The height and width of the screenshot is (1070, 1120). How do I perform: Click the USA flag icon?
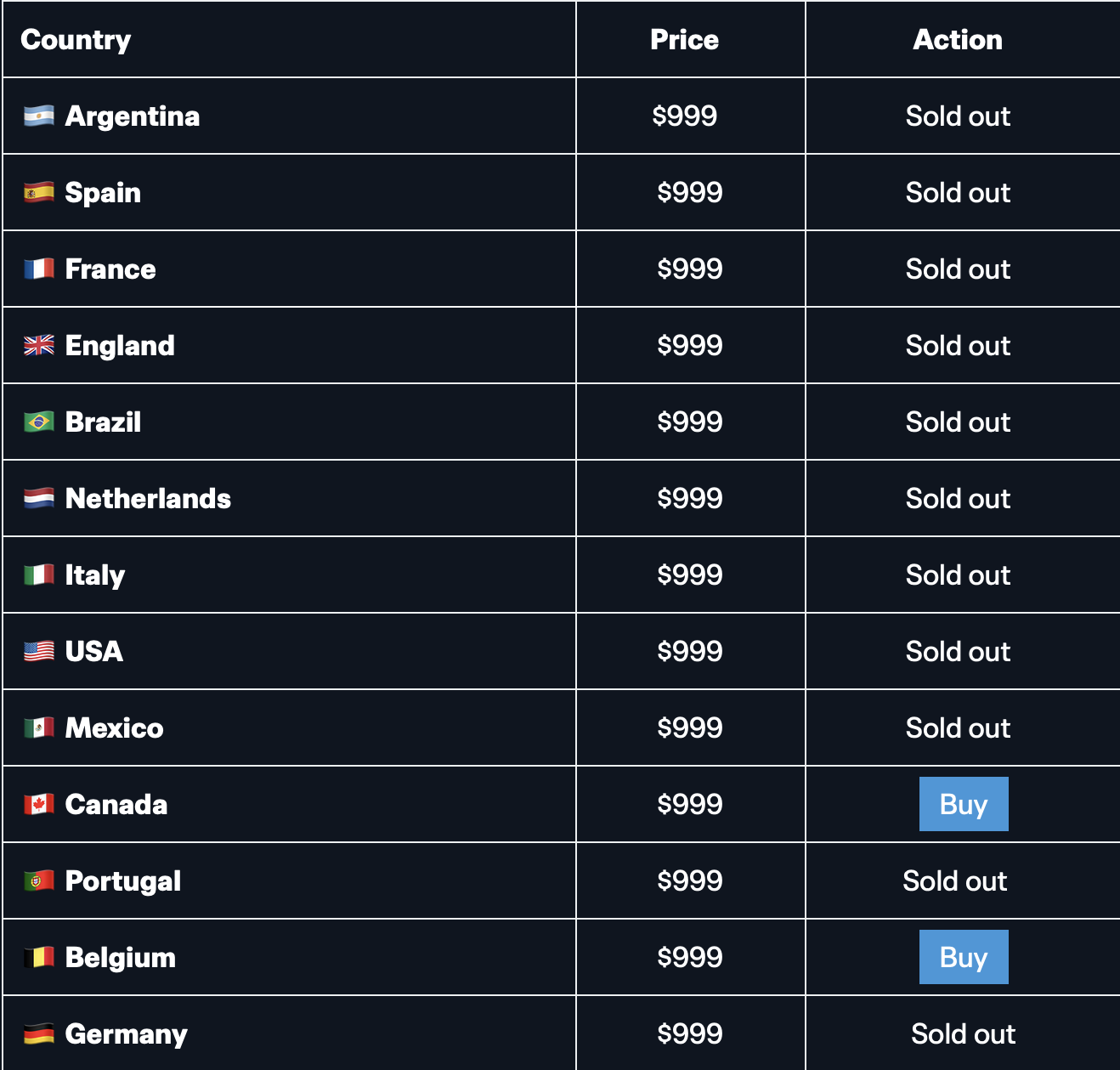coord(39,652)
